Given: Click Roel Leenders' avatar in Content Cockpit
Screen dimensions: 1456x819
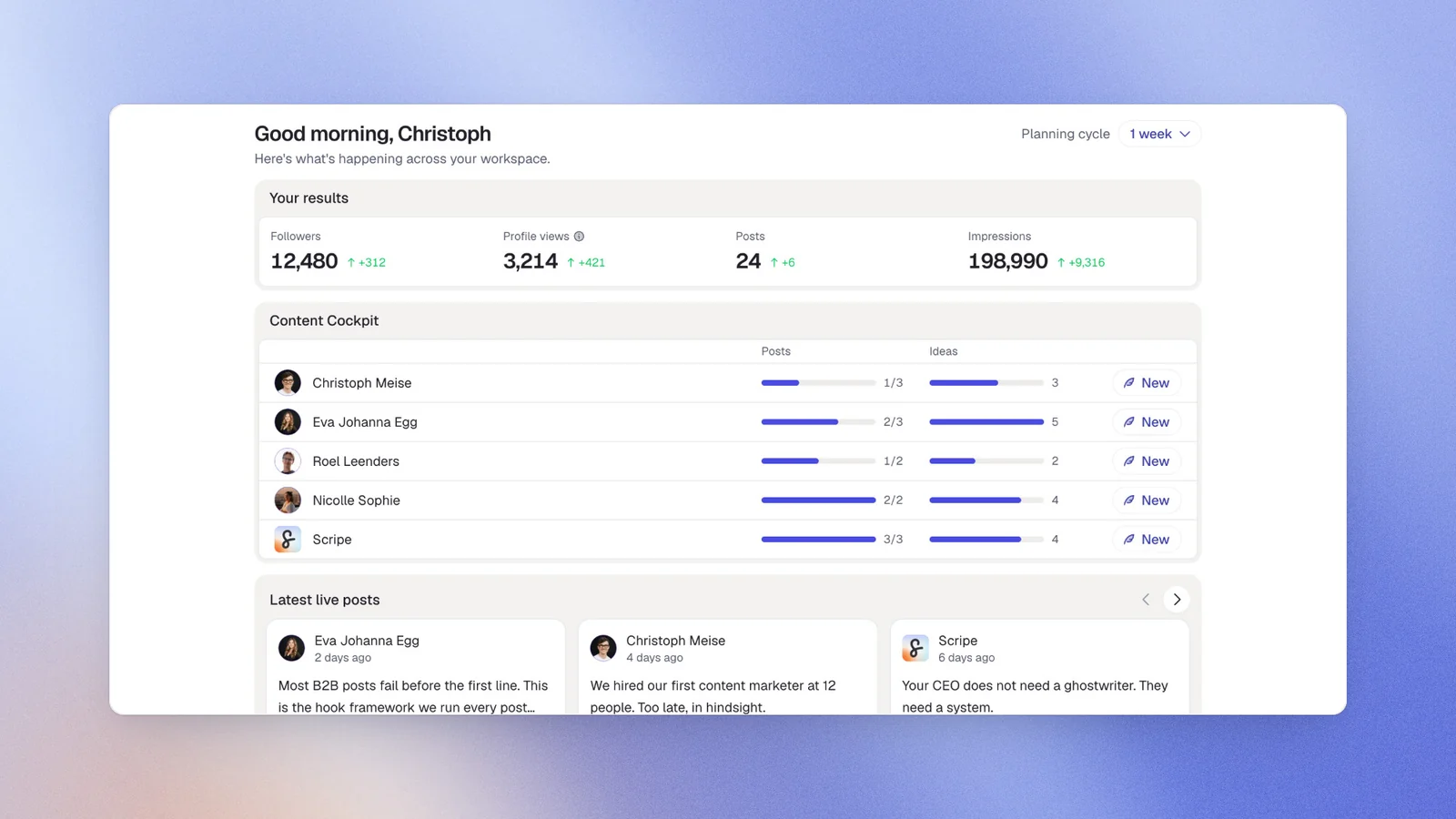Looking at the screenshot, I should tap(288, 461).
